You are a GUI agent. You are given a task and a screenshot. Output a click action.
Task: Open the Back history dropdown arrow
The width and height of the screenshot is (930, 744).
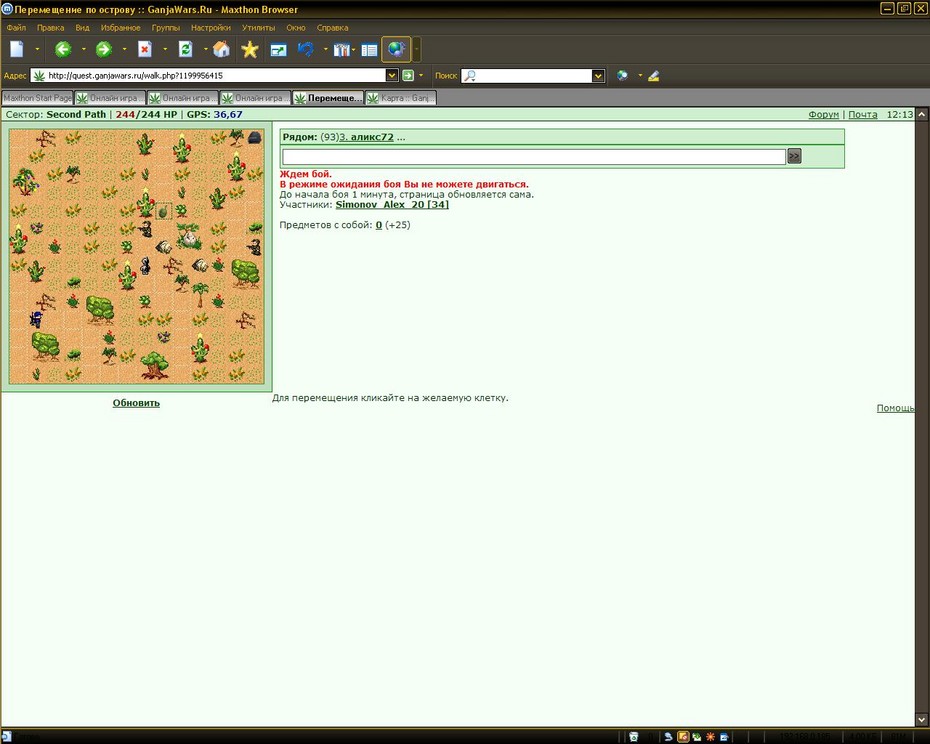84,49
